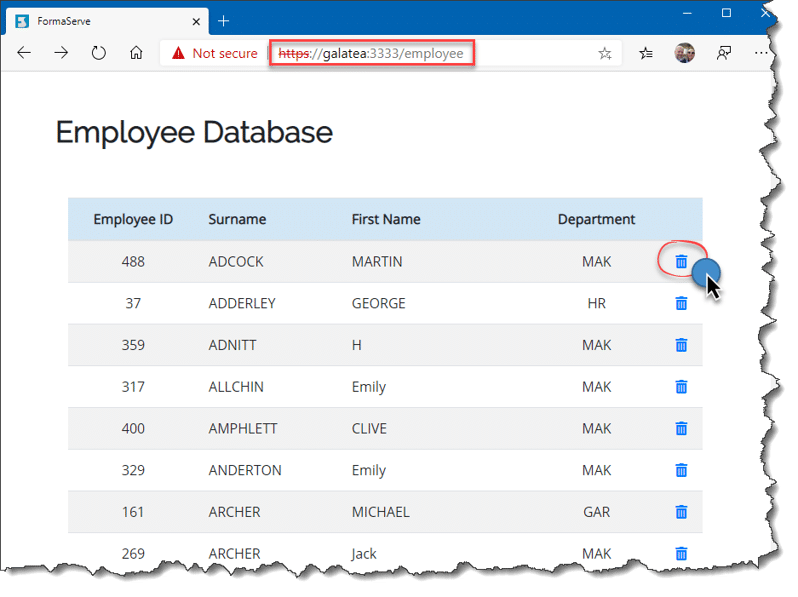
Task: Open the favorites list button
Action: (x=646, y=54)
